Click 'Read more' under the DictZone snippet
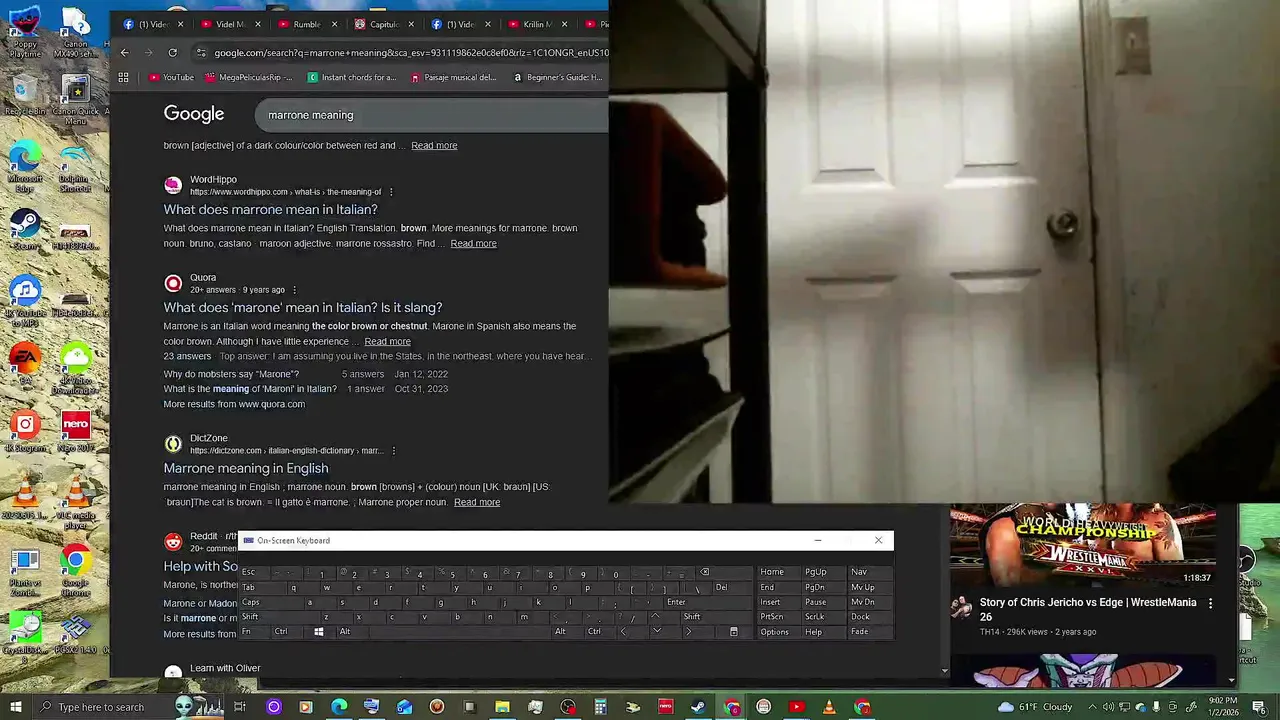The height and width of the screenshot is (720, 1280). (x=477, y=502)
